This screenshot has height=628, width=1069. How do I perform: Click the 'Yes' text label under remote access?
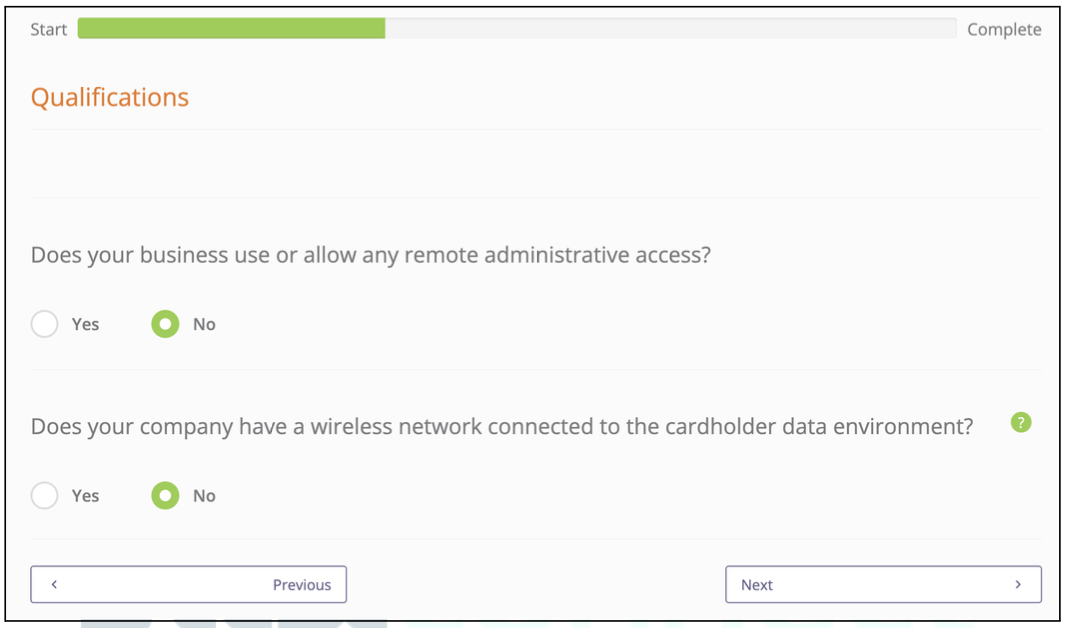[85, 324]
